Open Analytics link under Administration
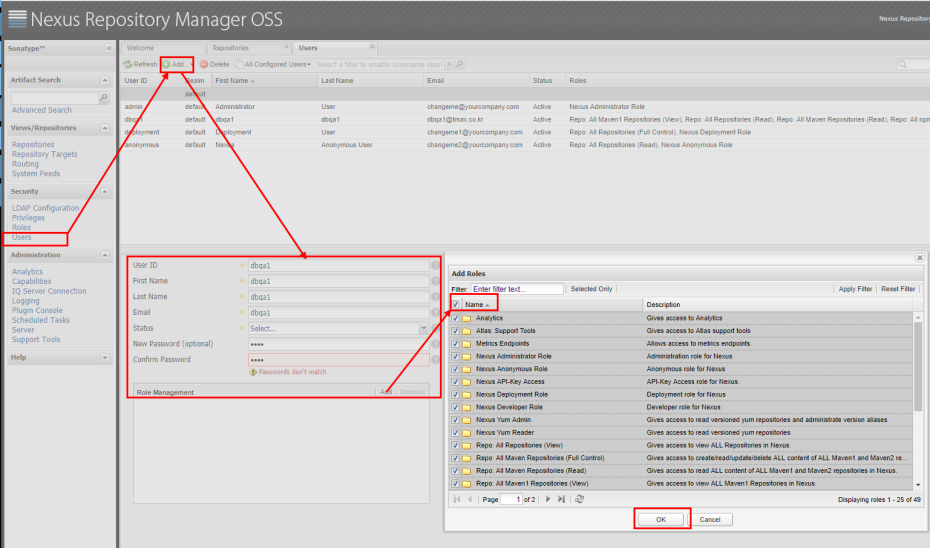 point(27,271)
